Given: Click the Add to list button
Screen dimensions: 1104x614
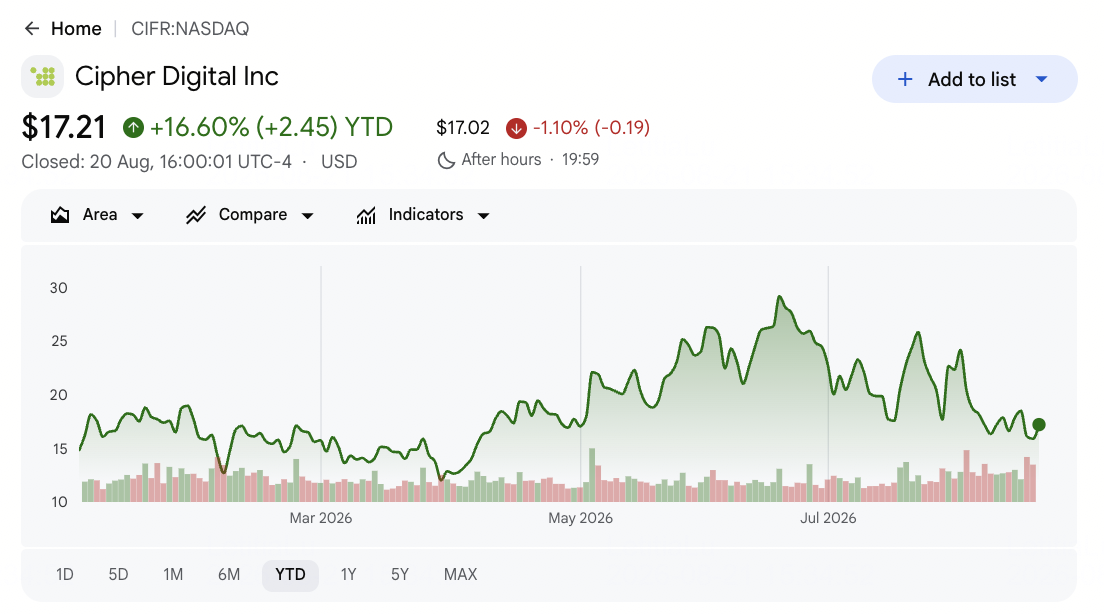Looking at the screenshot, I should pos(974,79).
